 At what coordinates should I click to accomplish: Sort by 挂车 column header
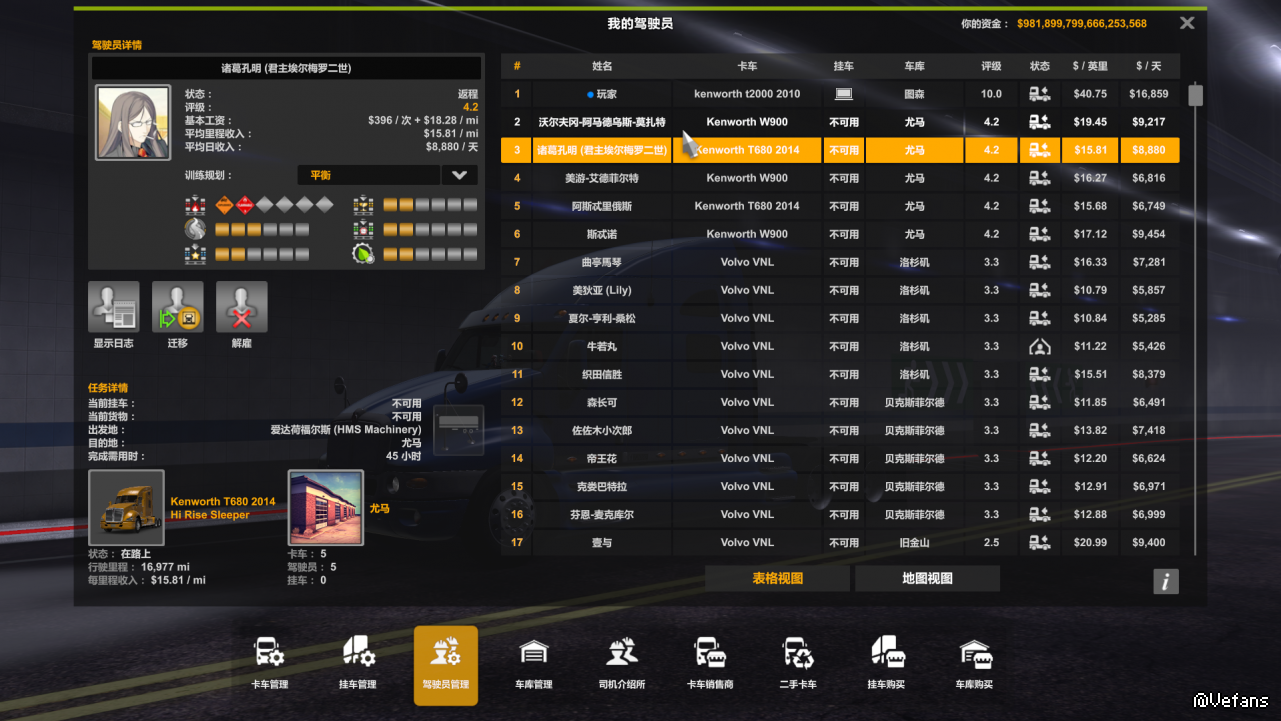[843, 66]
